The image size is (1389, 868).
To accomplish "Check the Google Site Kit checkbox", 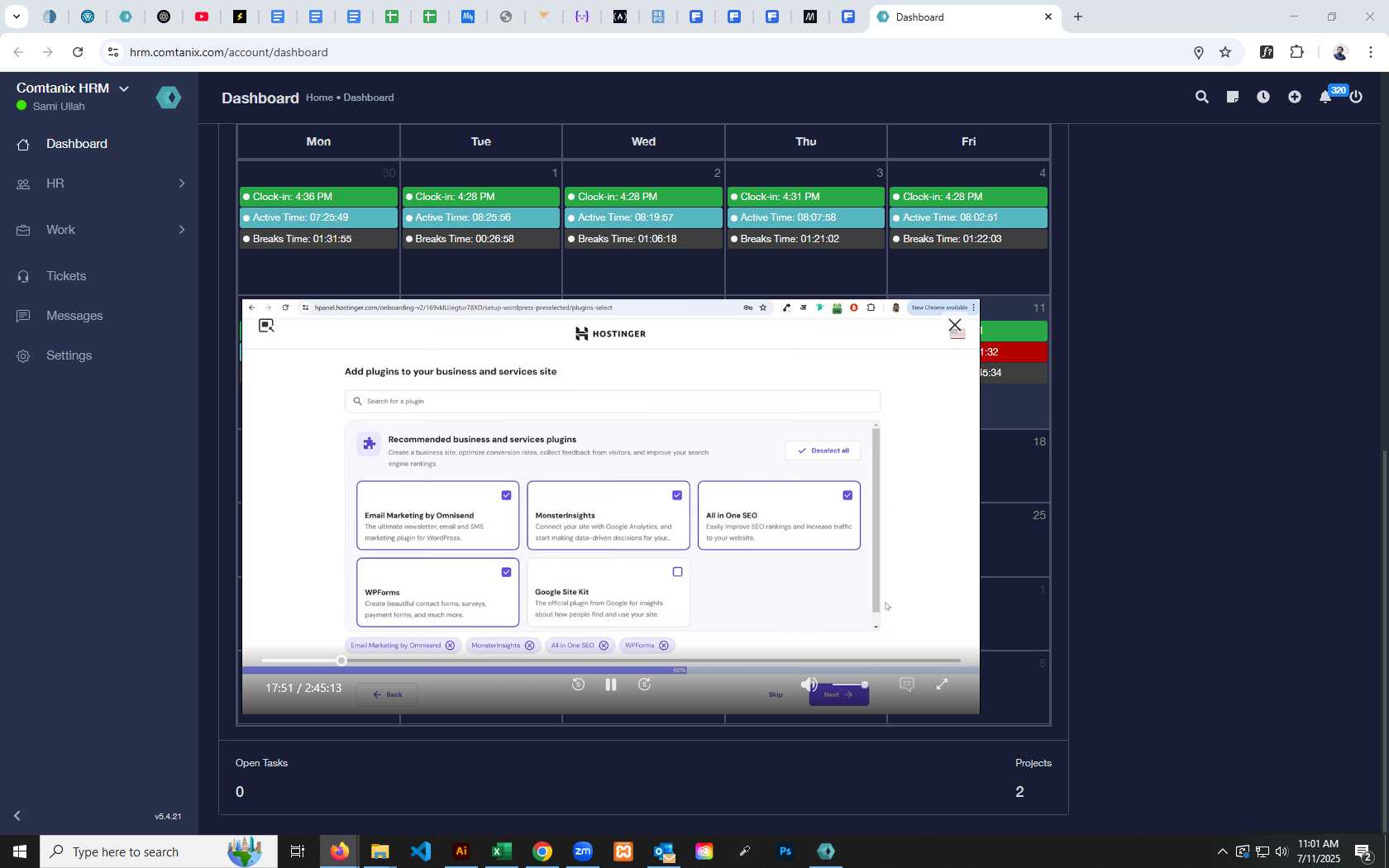I will tap(677, 572).
